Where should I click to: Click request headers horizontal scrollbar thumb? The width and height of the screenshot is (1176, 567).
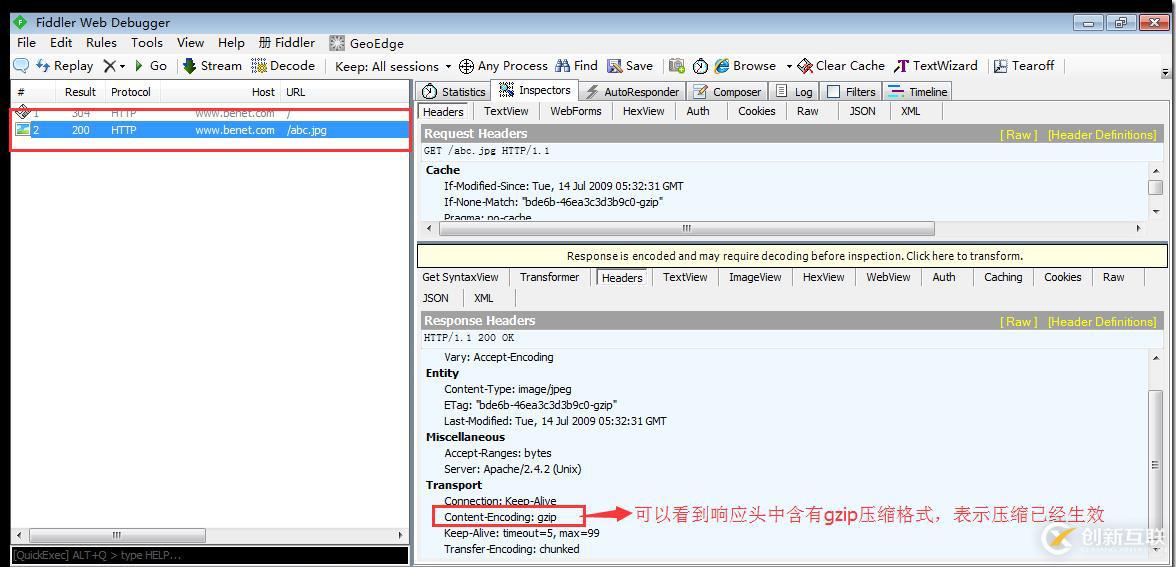[x=686, y=228]
